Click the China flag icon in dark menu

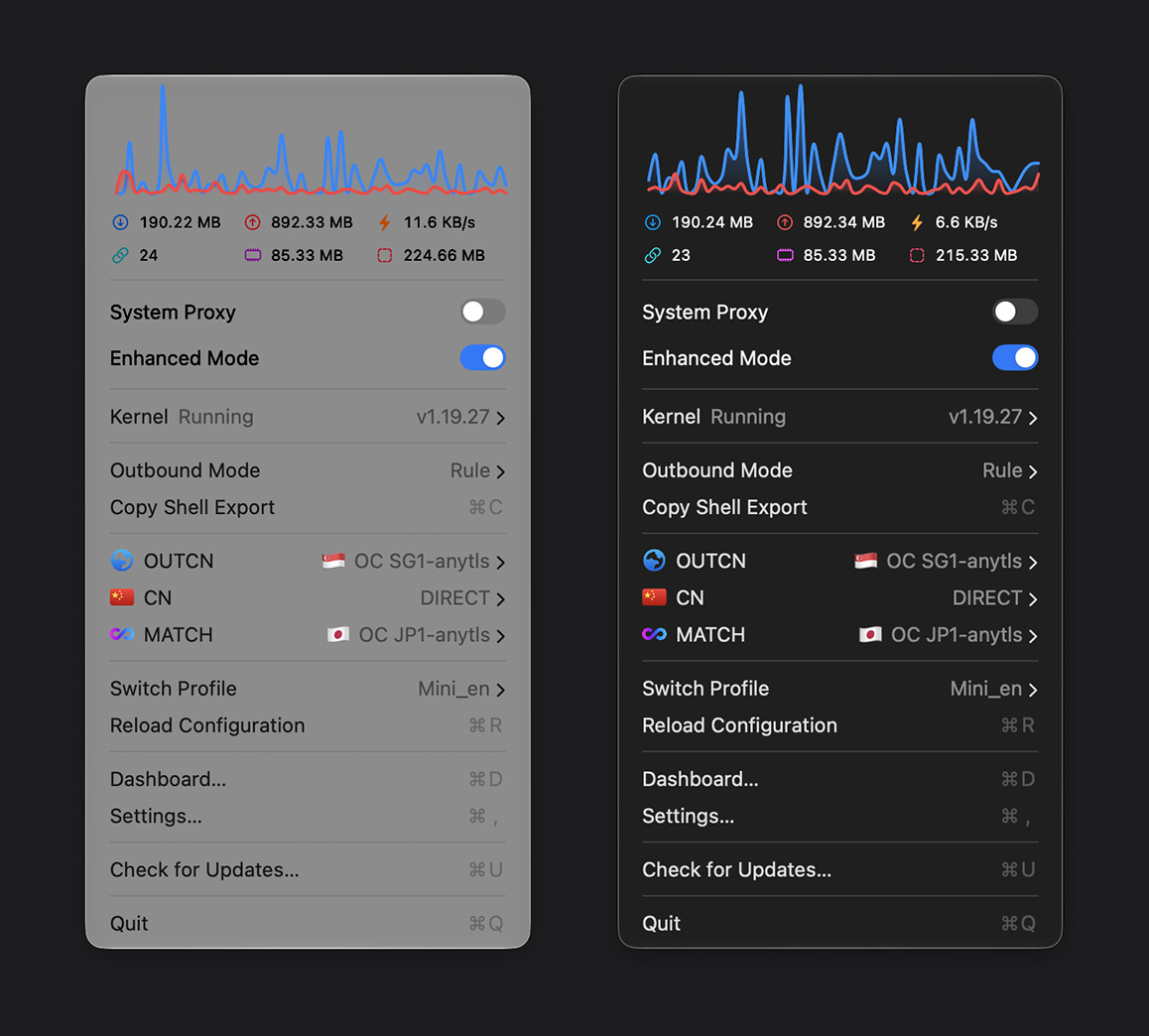[x=654, y=597]
